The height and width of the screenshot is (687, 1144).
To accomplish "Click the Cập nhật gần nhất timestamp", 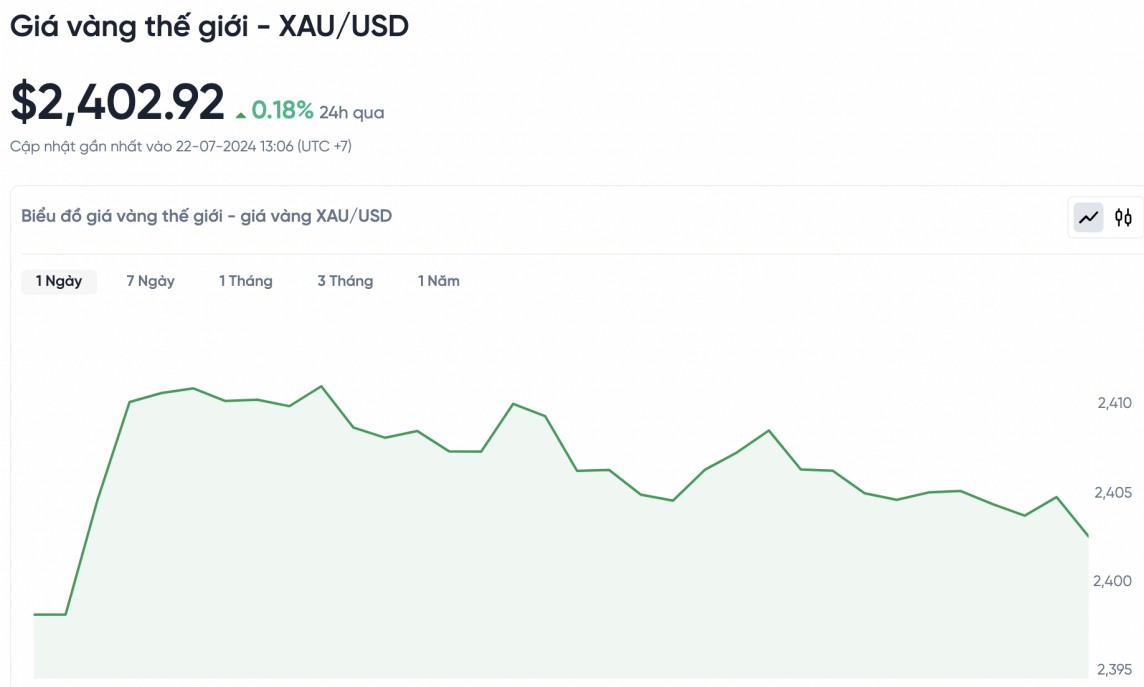I will coord(181,146).
